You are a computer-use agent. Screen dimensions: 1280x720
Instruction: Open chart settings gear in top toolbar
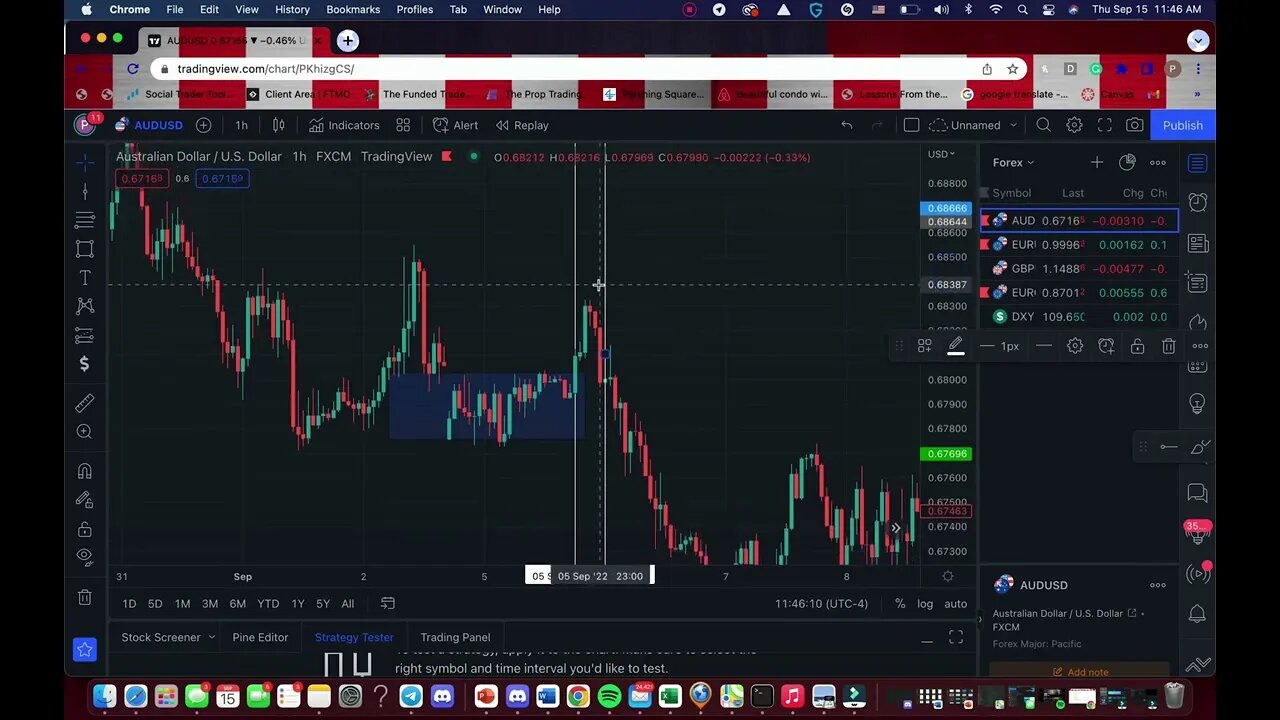(x=1074, y=125)
